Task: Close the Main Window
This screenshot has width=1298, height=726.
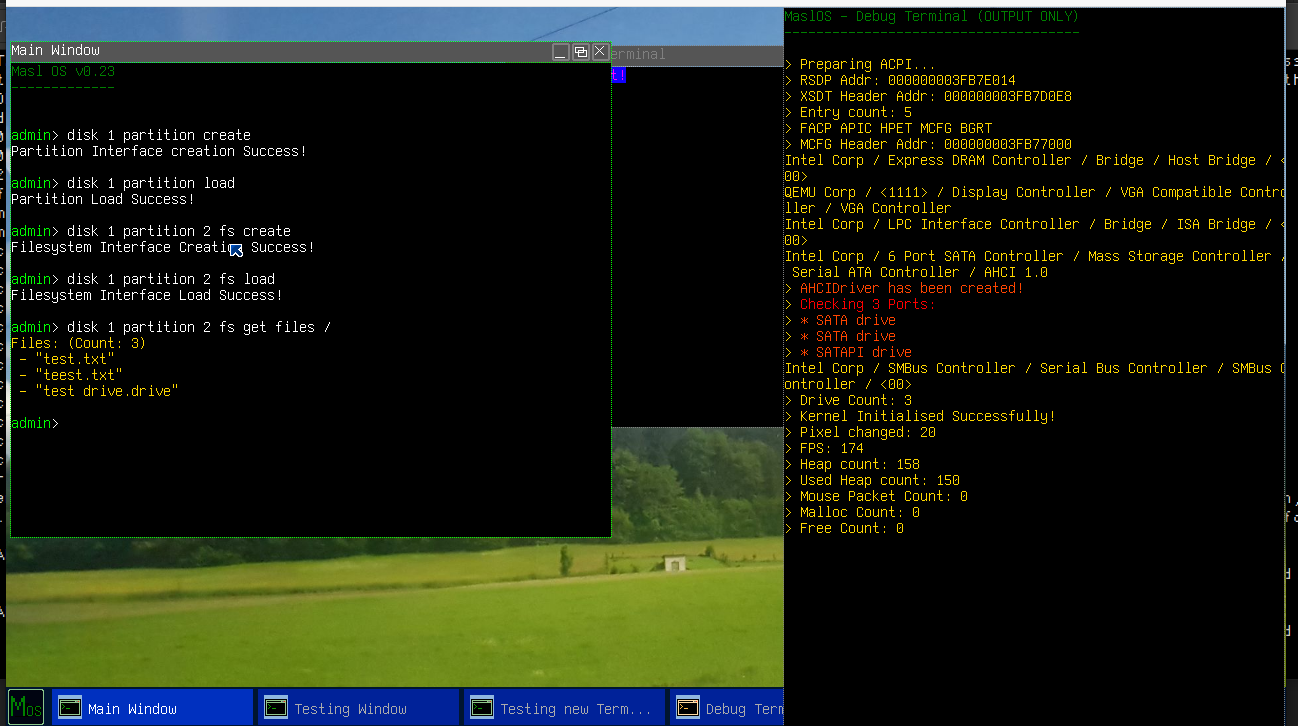Action: coord(600,51)
